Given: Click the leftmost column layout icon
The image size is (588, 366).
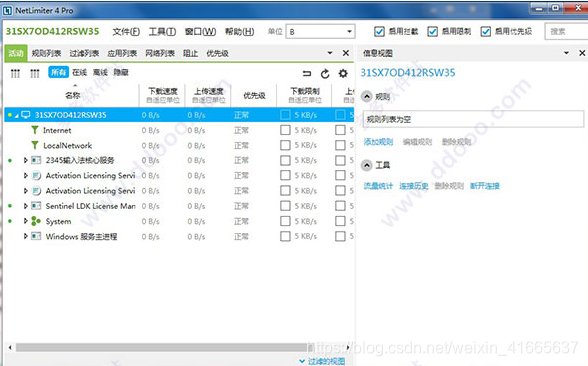Looking at the screenshot, I should tap(15, 74).
